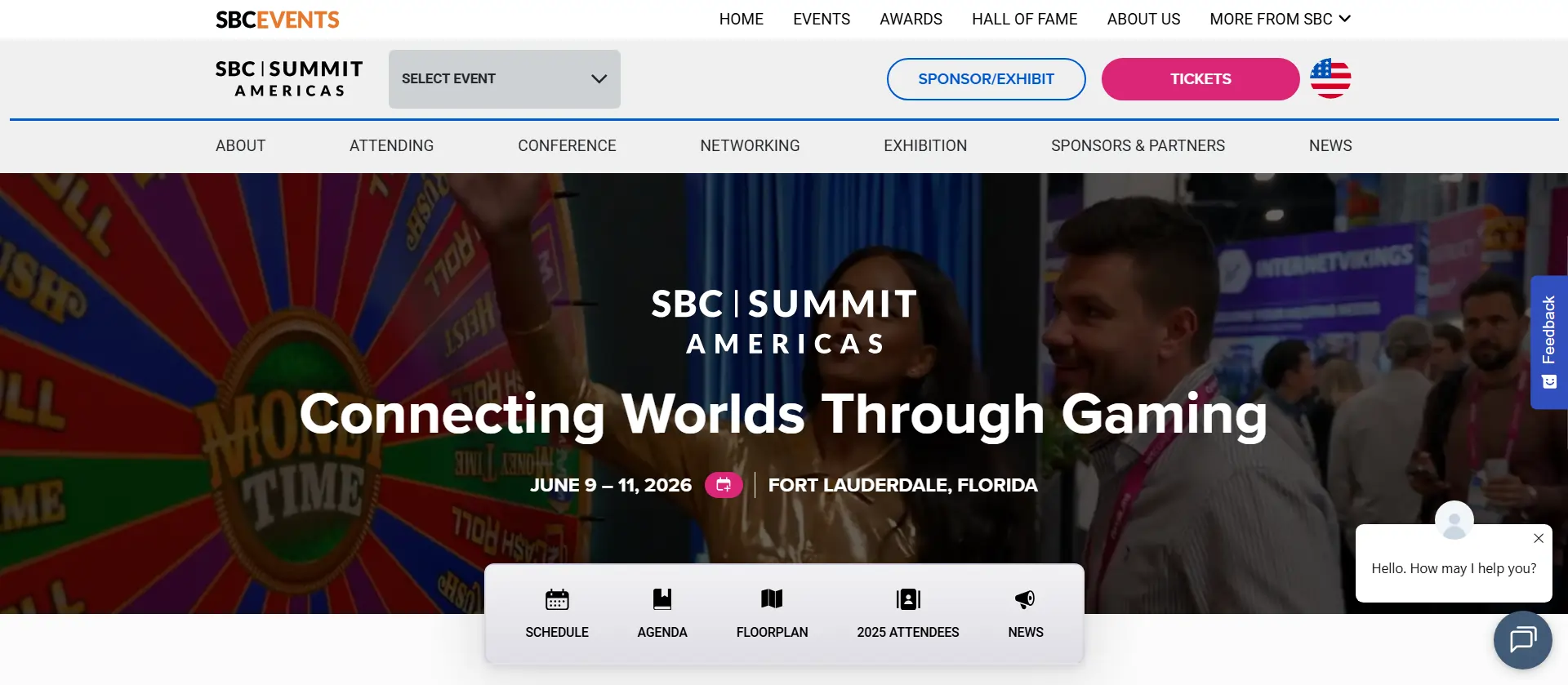Click the Sponsor/Exhibit button
This screenshot has width=1568, height=685.
[986, 79]
